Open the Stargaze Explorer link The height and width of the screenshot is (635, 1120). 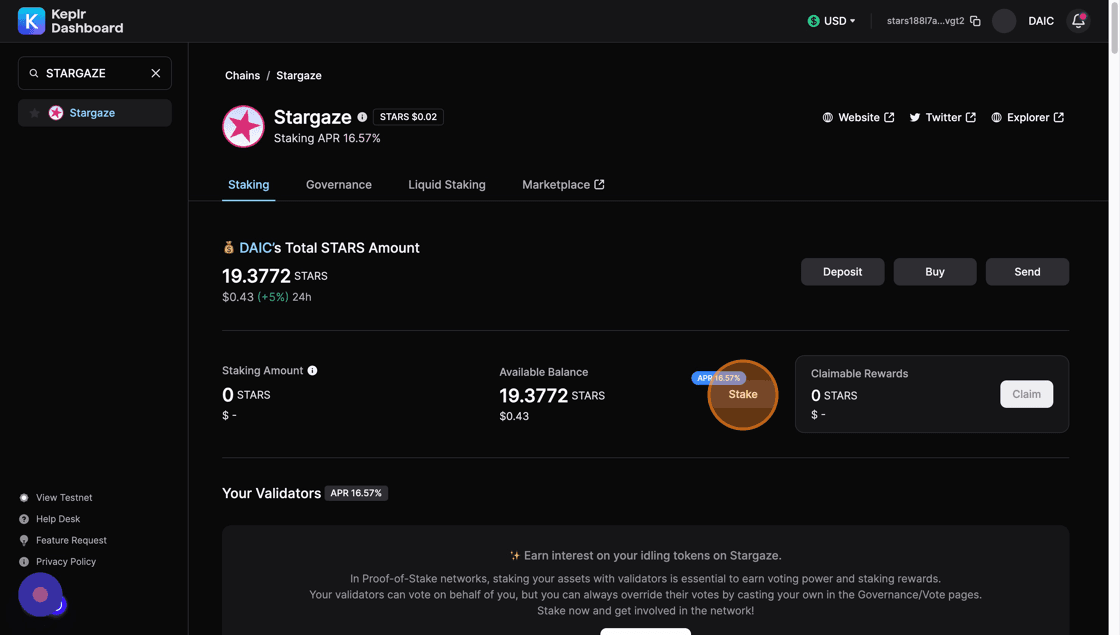pos(1027,118)
